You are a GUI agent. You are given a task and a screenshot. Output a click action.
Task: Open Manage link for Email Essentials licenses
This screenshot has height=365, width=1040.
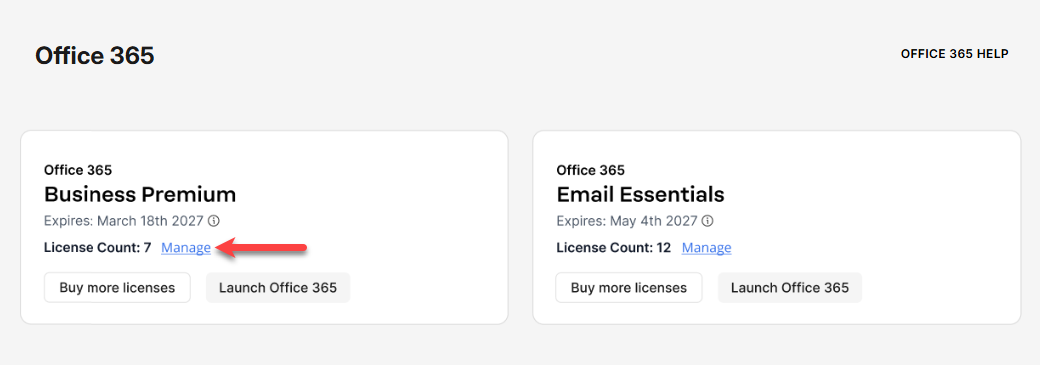(706, 248)
